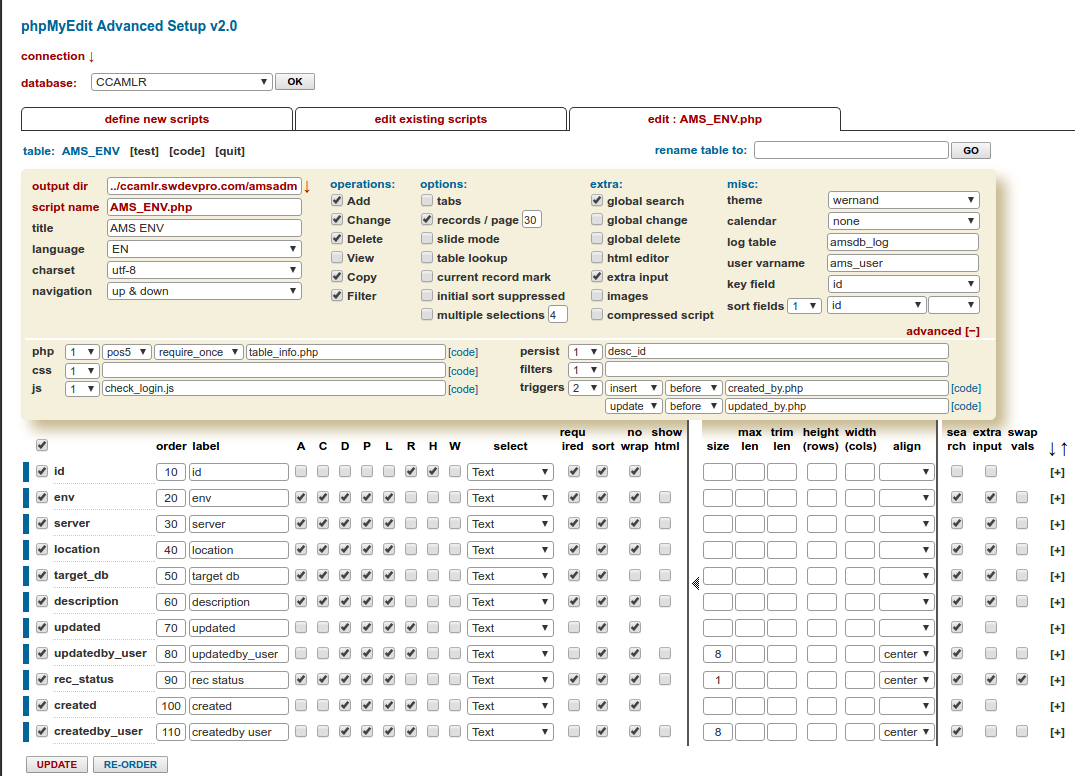This screenshot has width=1075, height=776.
Task: Toggle the View operation checkbox
Action: click(x=337, y=258)
